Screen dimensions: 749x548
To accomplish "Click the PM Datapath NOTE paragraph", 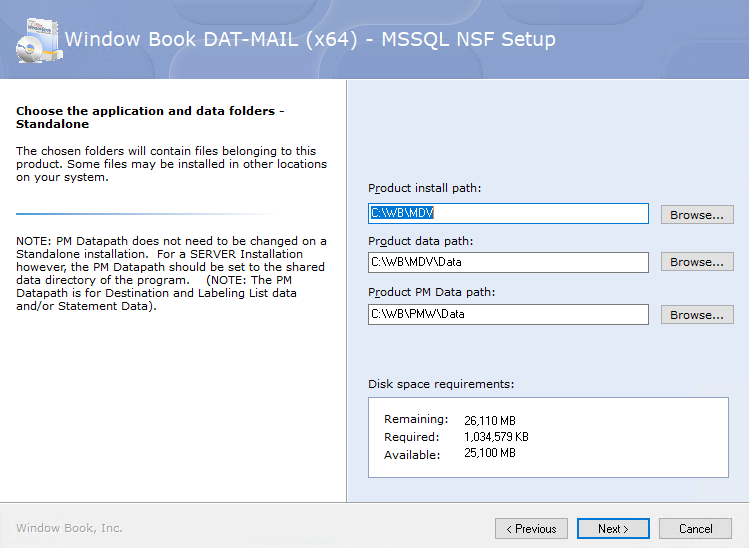I will [x=171, y=273].
